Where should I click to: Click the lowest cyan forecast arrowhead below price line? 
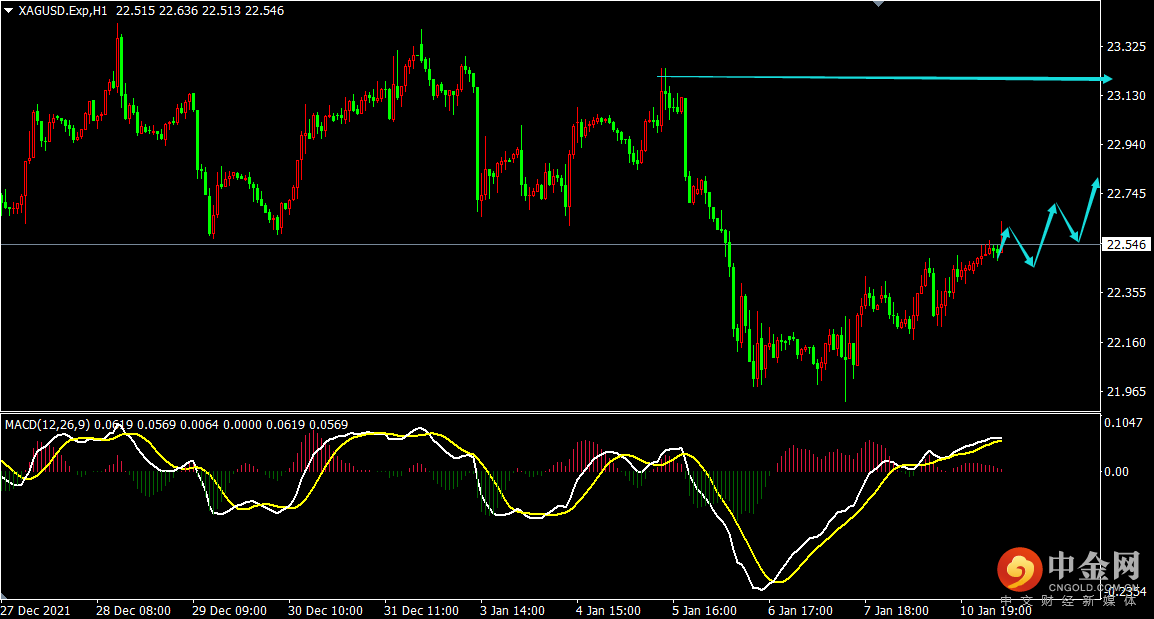point(1033,263)
